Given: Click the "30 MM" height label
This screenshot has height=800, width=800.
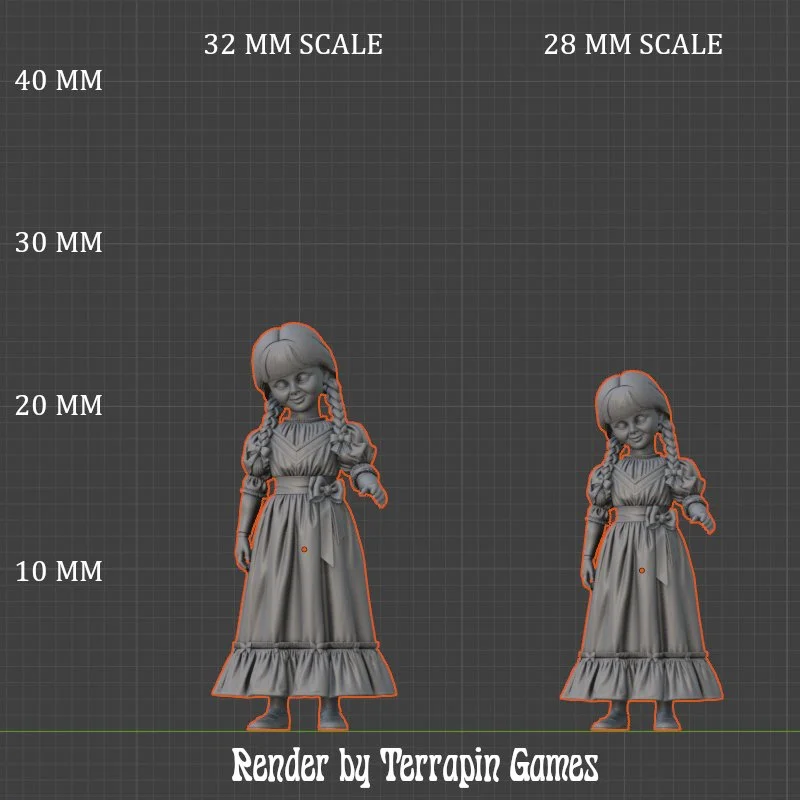Looking at the screenshot, I should click(59, 242).
